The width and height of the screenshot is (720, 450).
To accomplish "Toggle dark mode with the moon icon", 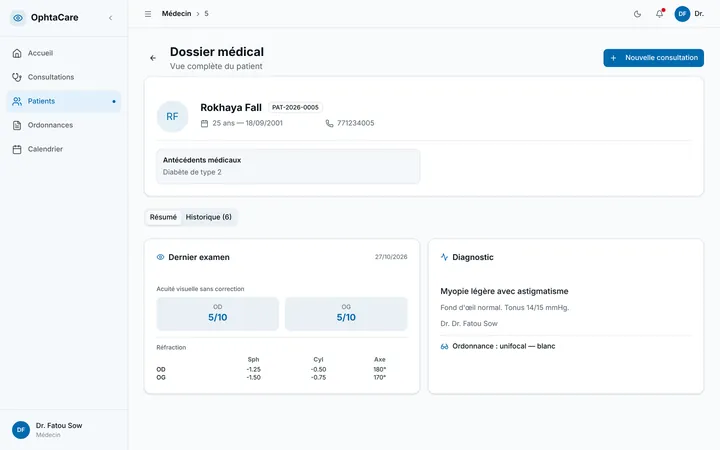I will click(637, 14).
